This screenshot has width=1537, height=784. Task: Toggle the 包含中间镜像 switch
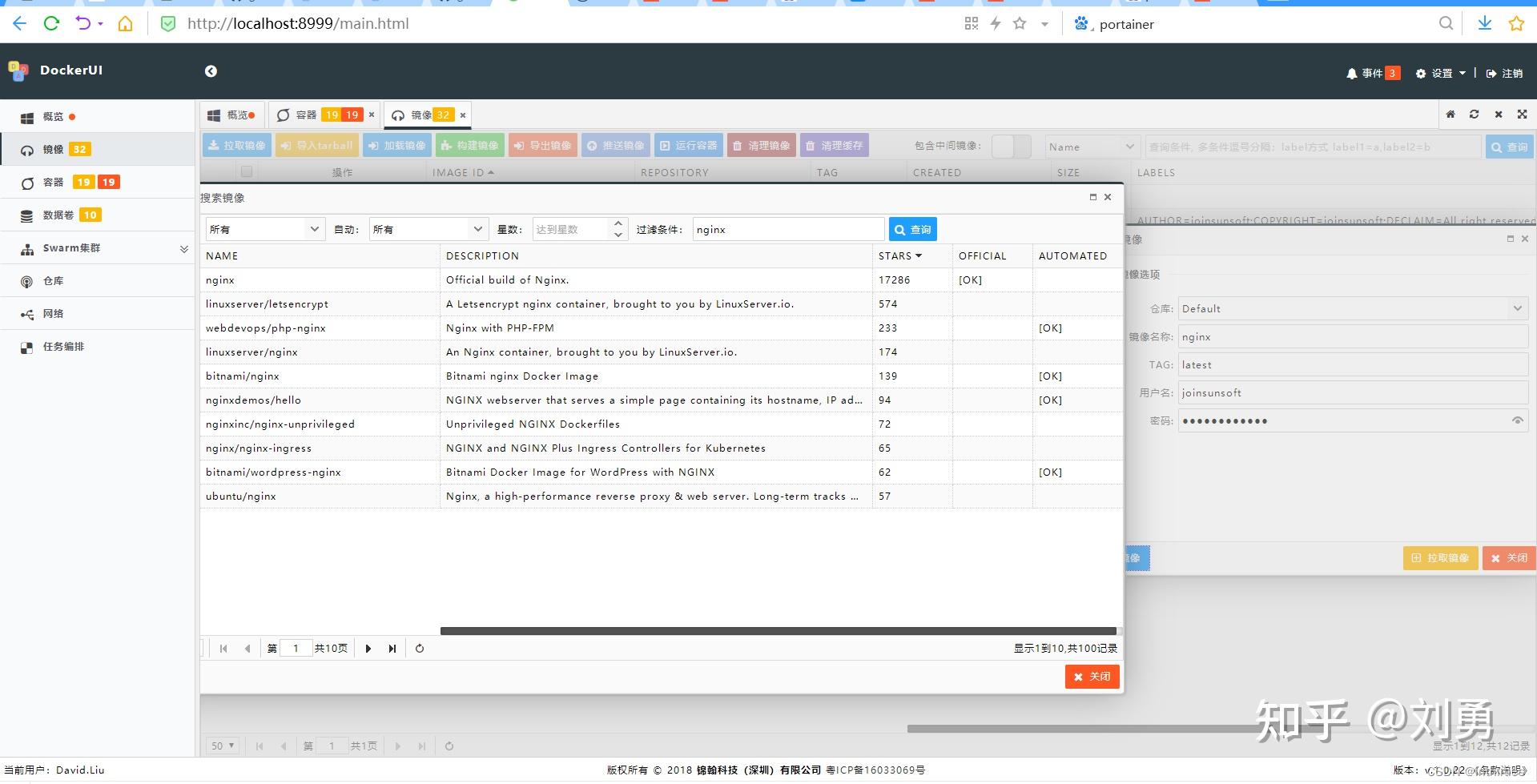(x=1012, y=147)
